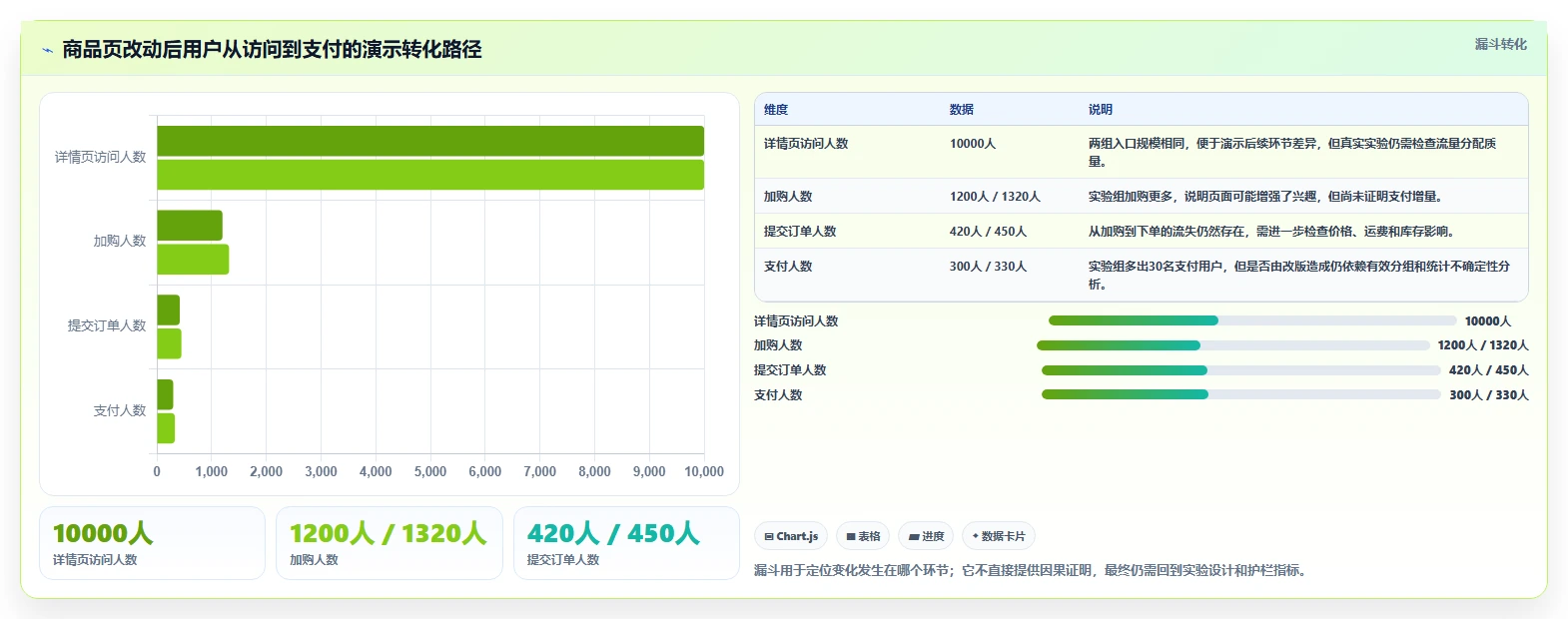Click the 支付人数 y-axis label in chart
The image size is (1568, 619).
[x=120, y=410]
